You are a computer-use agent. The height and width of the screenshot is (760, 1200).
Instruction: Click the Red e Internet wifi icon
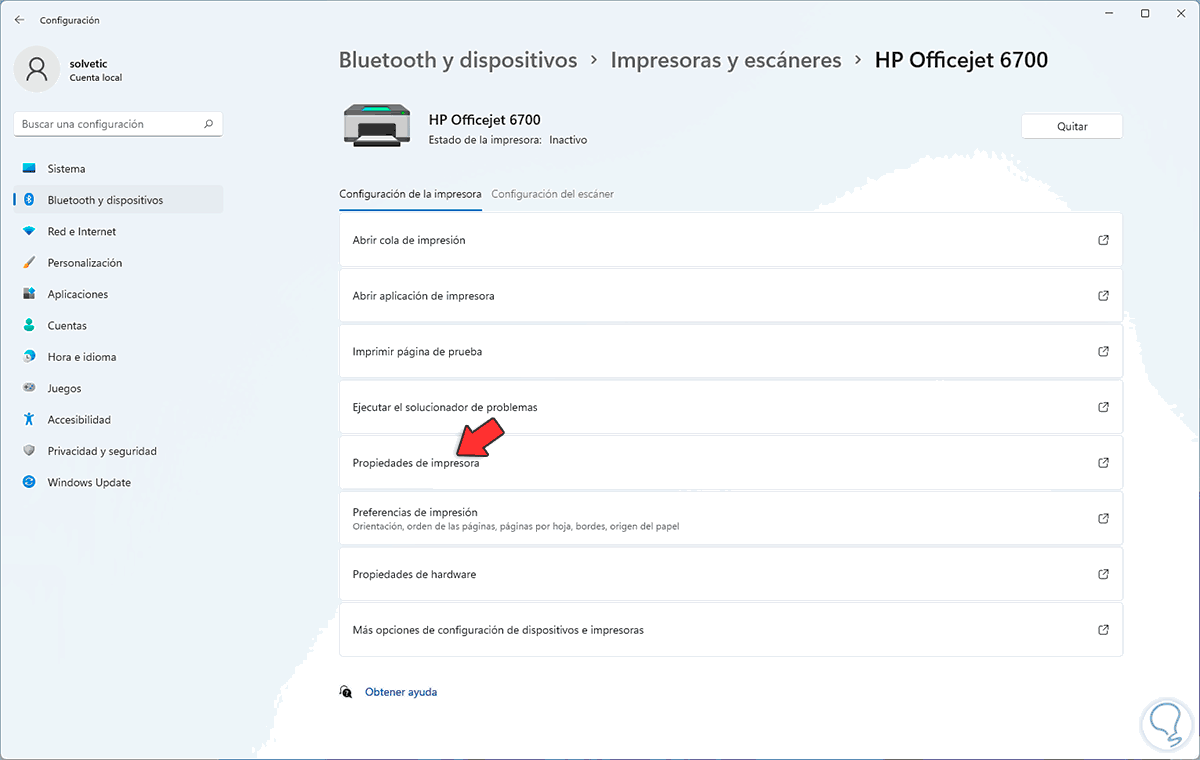tap(29, 231)
